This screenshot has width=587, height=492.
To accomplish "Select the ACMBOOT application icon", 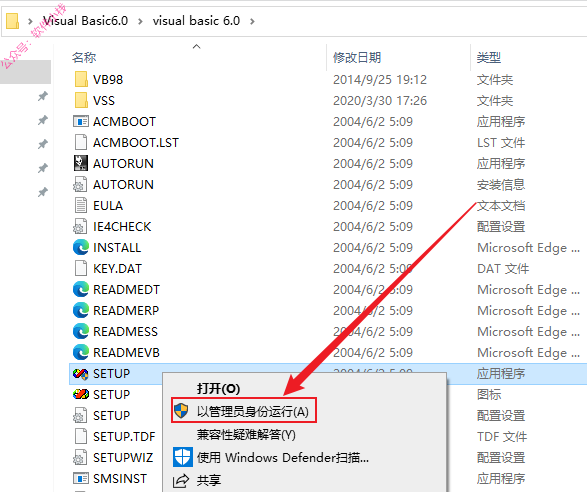I will tap(80, 121).
